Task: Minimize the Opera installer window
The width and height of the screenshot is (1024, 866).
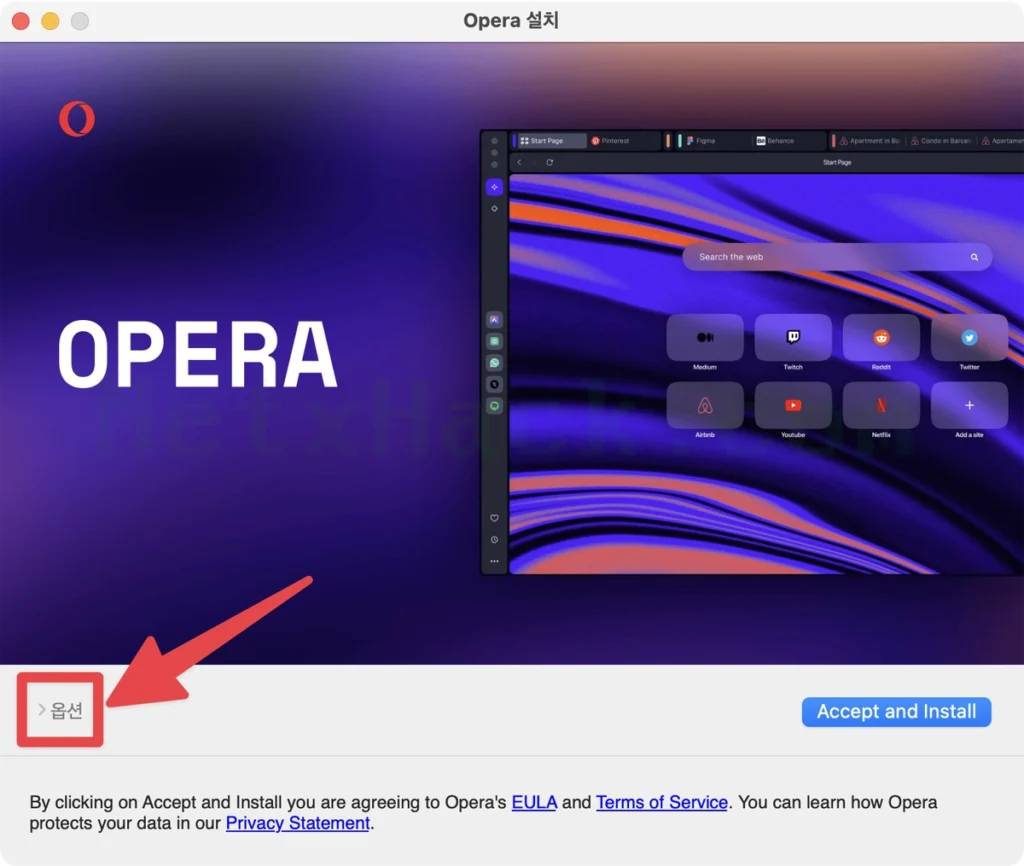Action: [50, 21]
